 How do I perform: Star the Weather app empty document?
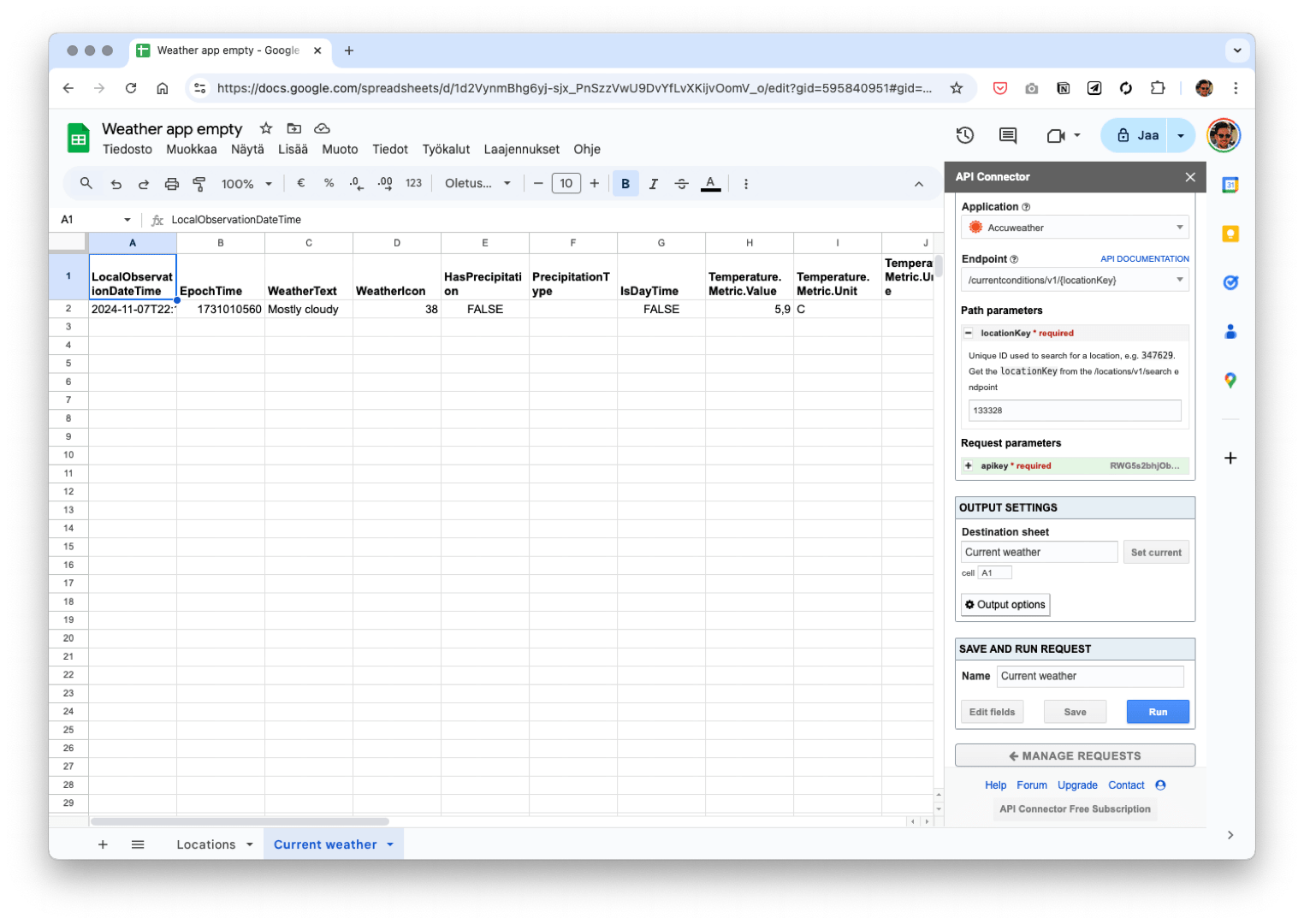(266, 128)
